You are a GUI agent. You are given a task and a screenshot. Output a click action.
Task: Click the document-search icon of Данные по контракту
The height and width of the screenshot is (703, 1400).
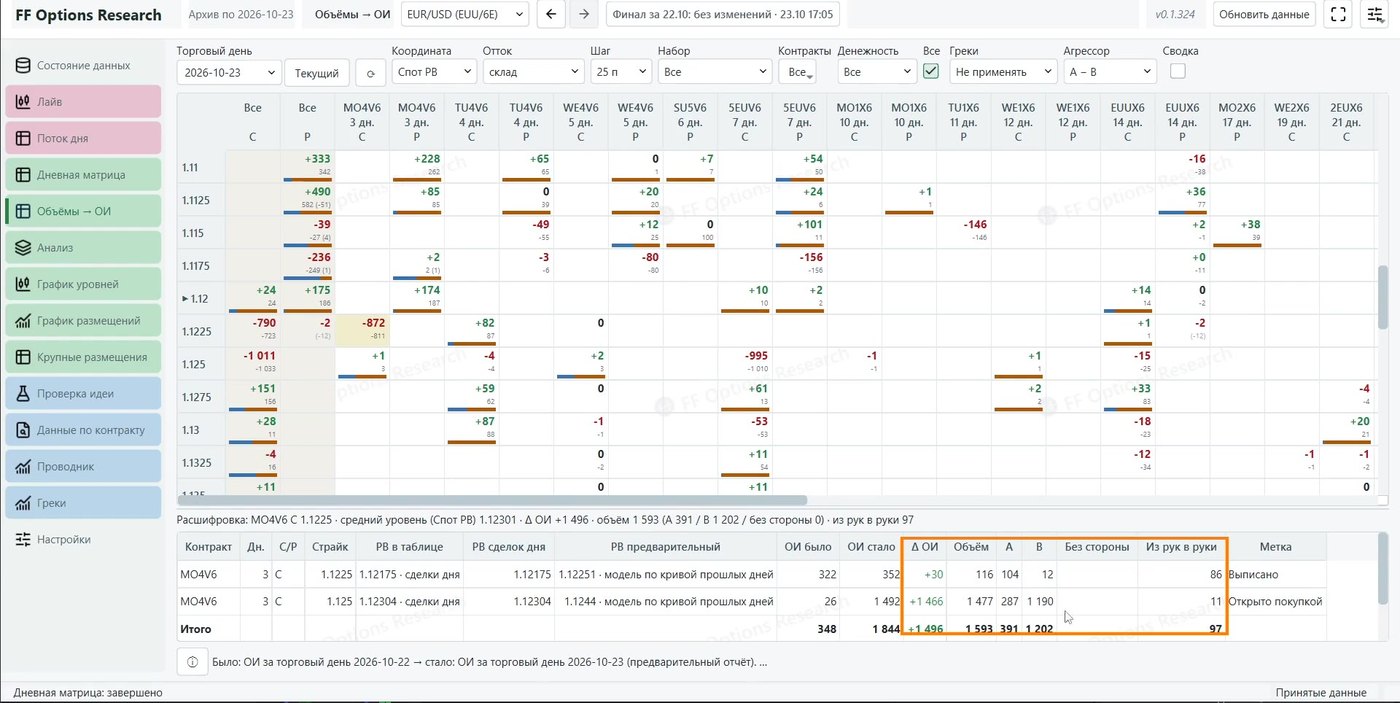coord(22,430)
